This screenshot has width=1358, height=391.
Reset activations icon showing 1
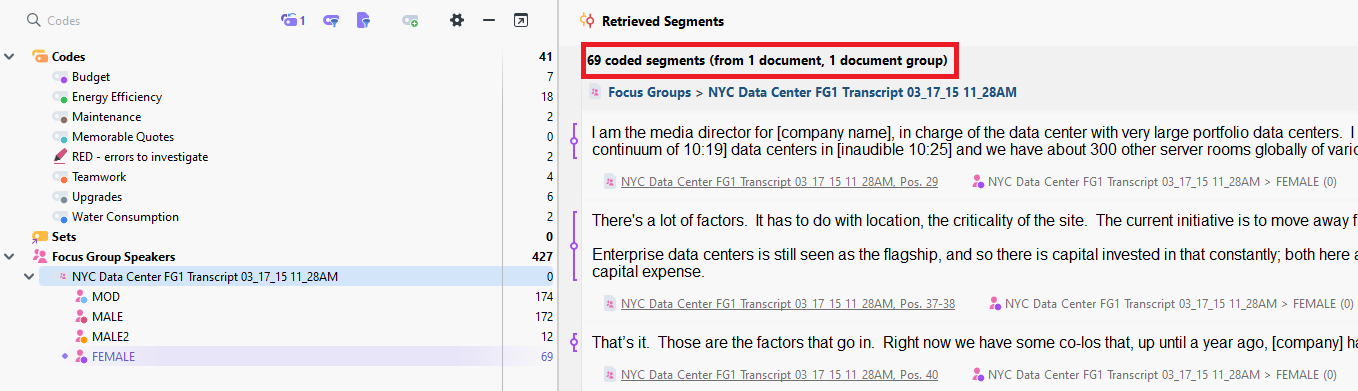click(x=293, y=20)
